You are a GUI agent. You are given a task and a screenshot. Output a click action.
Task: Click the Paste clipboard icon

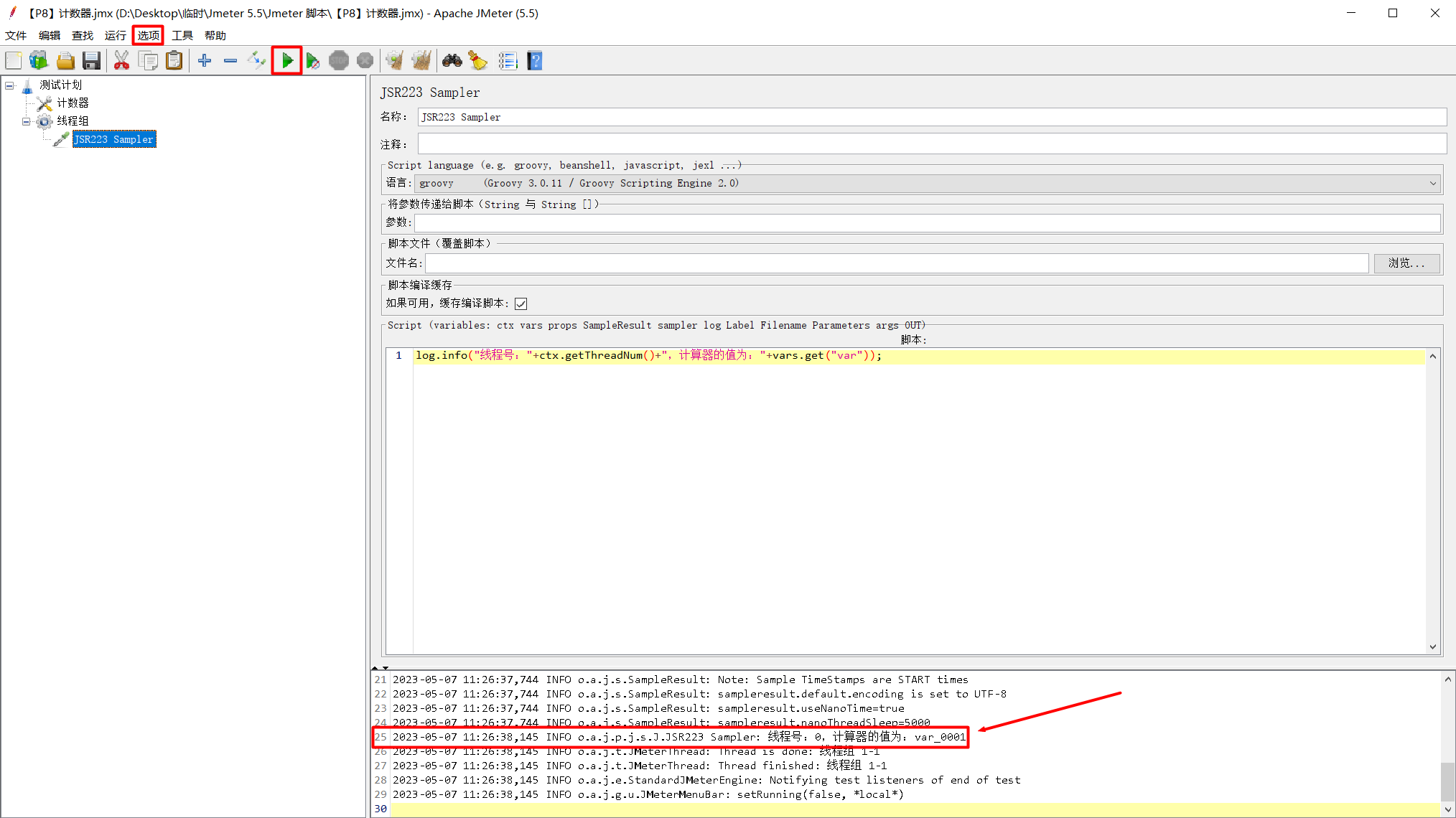[x=174, y=61]
